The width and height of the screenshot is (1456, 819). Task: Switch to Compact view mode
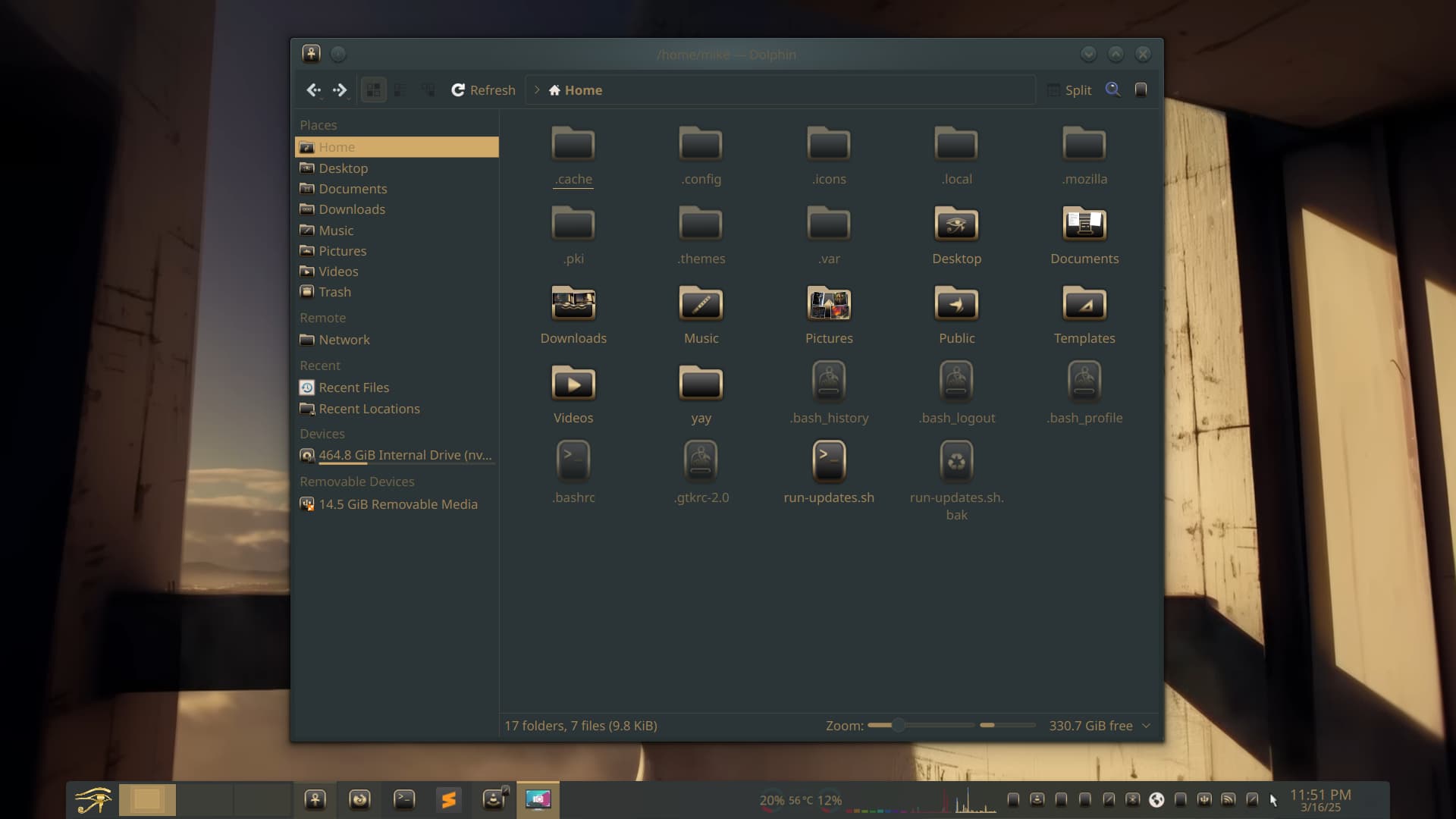400,90
